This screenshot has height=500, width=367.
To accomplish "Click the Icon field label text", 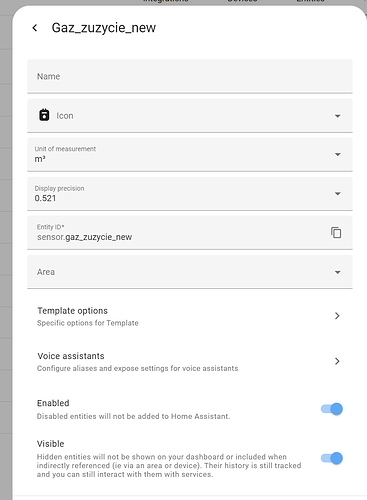I will [65, 116].
